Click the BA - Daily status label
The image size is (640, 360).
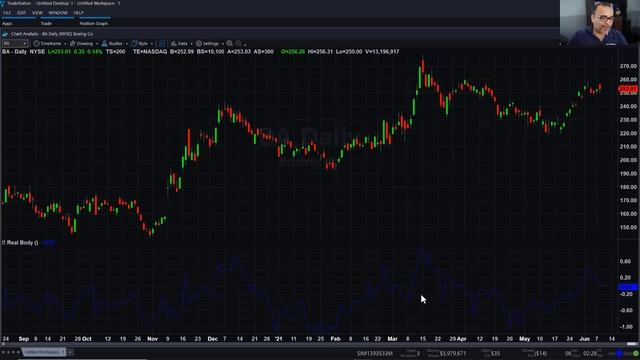tap(14, 52)
